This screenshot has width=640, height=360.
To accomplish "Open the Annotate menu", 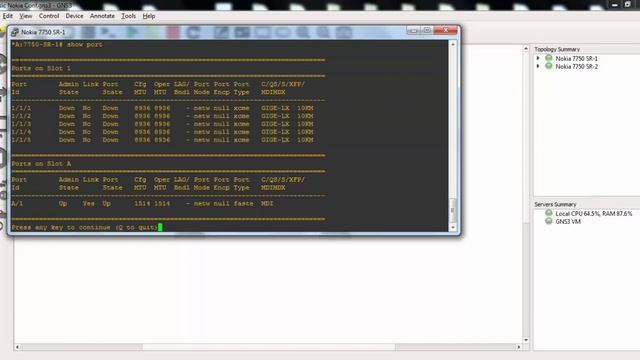I will click(102, 16).
